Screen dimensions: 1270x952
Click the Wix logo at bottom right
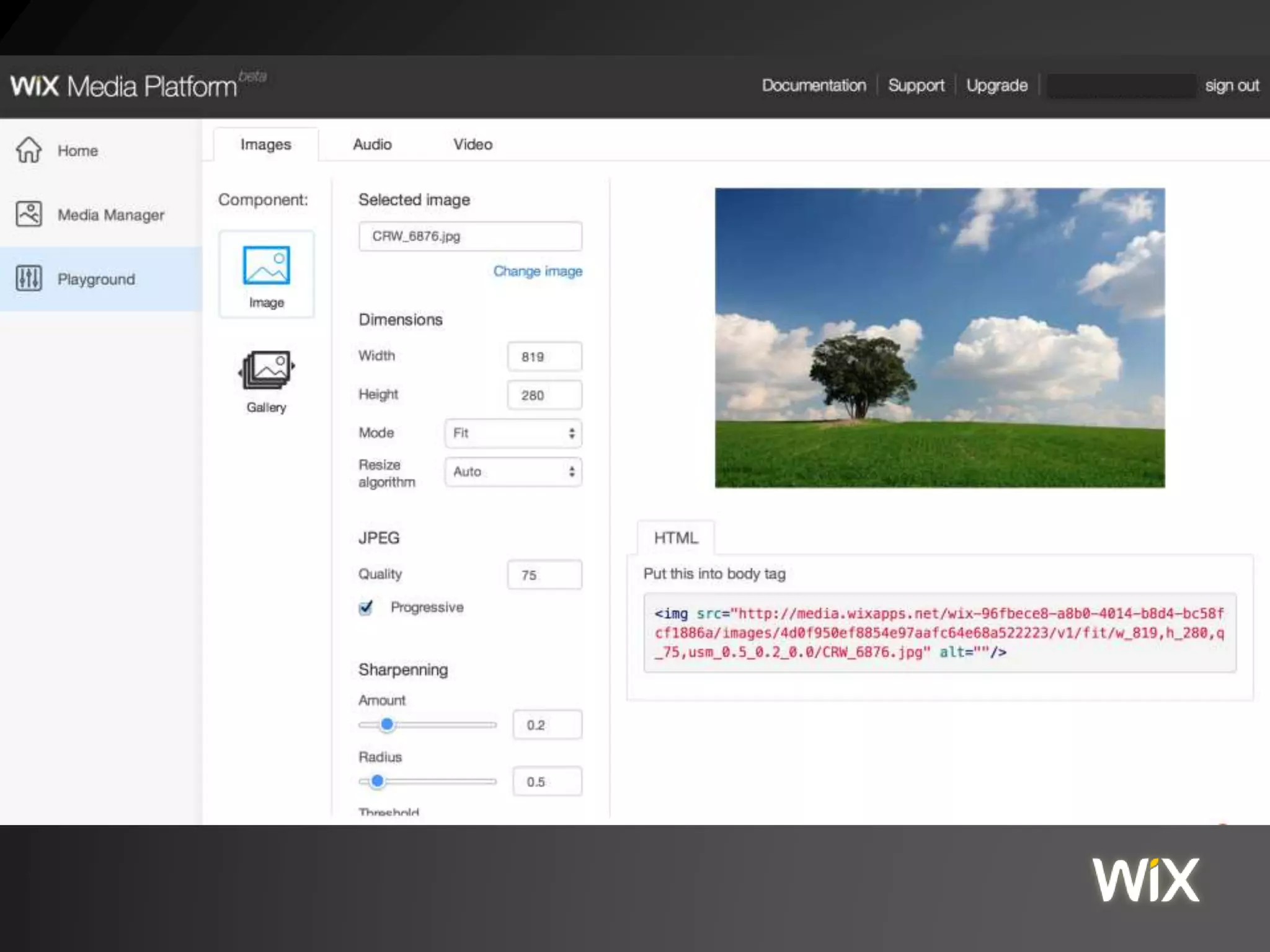pos(1145,880)
